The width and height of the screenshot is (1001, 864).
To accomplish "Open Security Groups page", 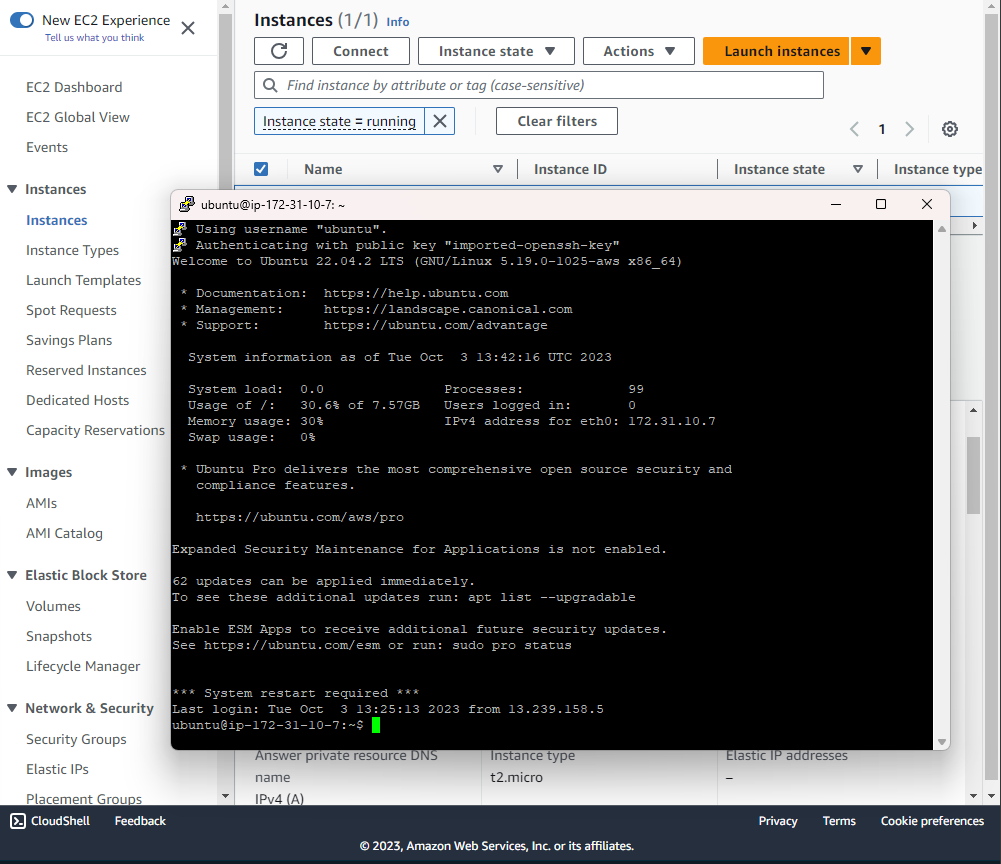I will coord(76,738).
